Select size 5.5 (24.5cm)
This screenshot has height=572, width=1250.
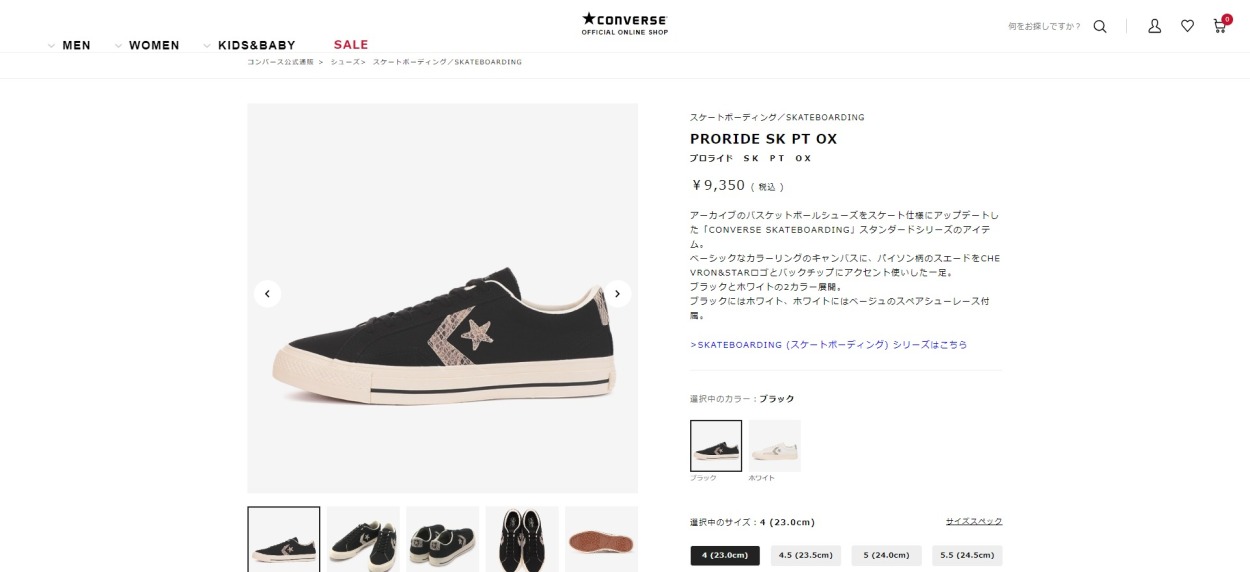pos(967,555)
